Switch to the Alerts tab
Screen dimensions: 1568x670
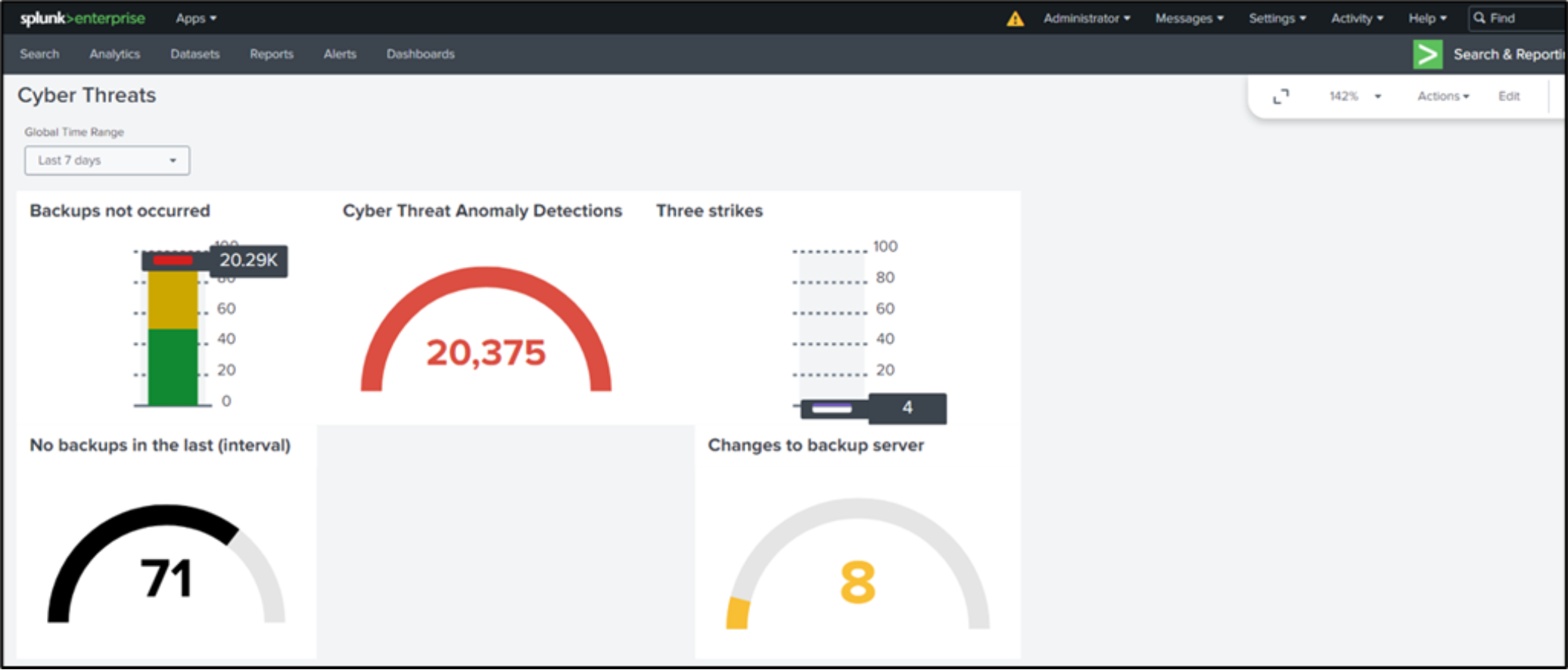click(x=340, y=54)
